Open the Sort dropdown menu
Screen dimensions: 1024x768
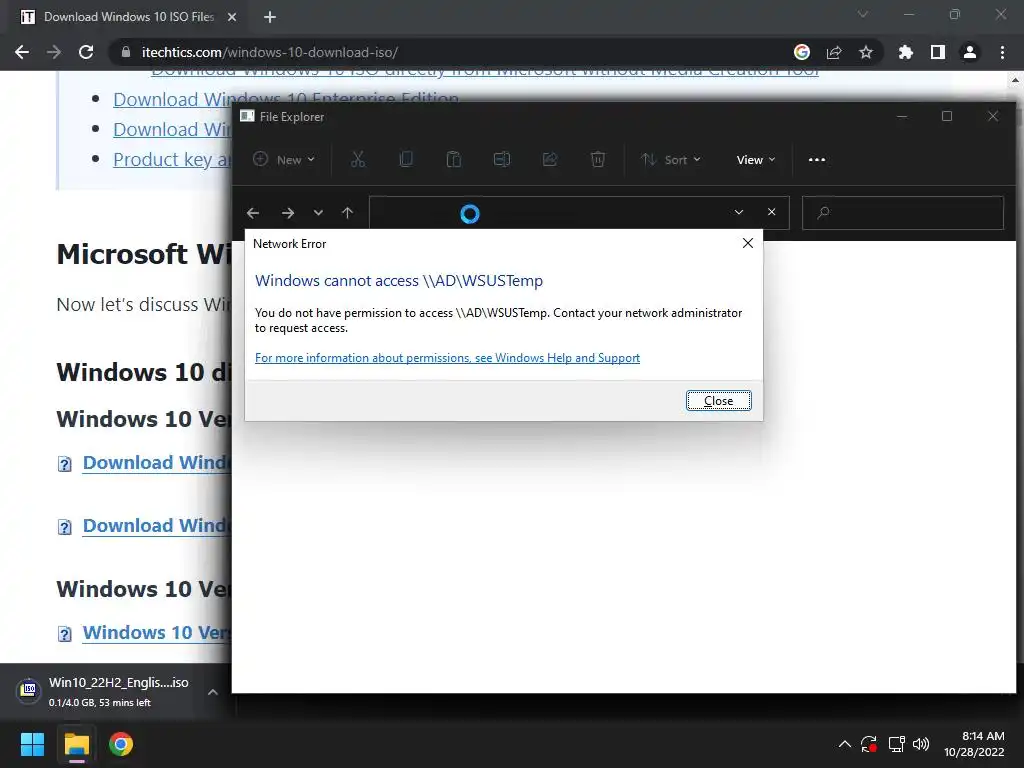(671, 159)
